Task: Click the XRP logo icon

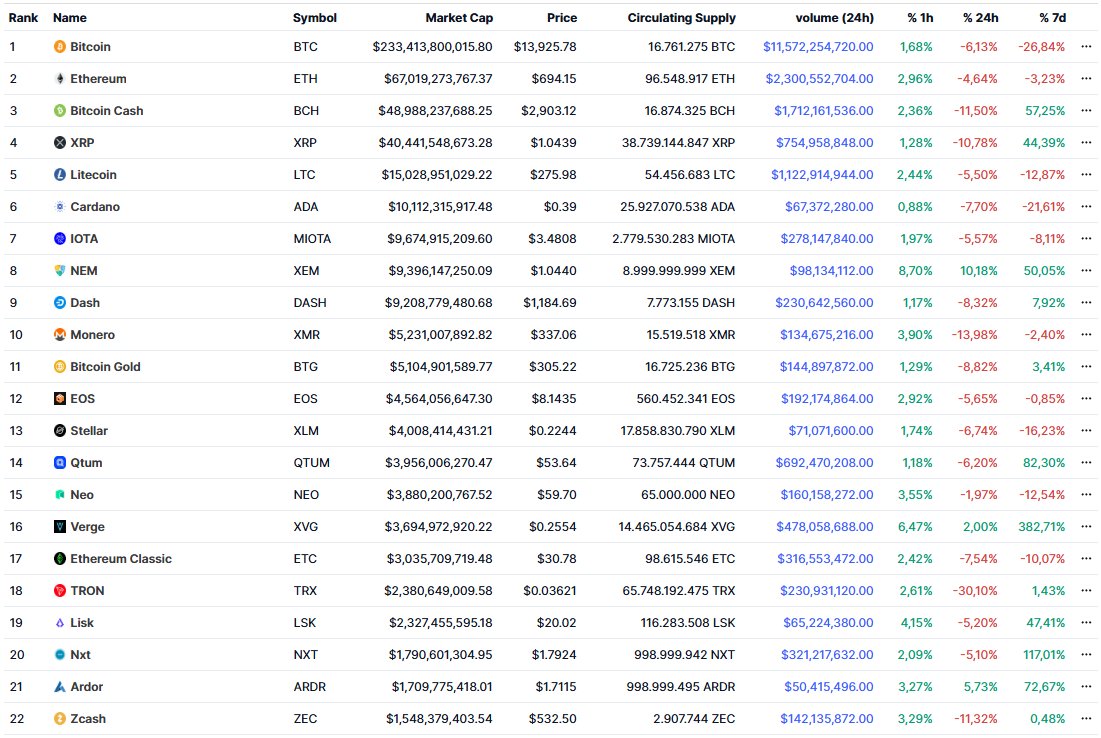Action: (60, 143)
